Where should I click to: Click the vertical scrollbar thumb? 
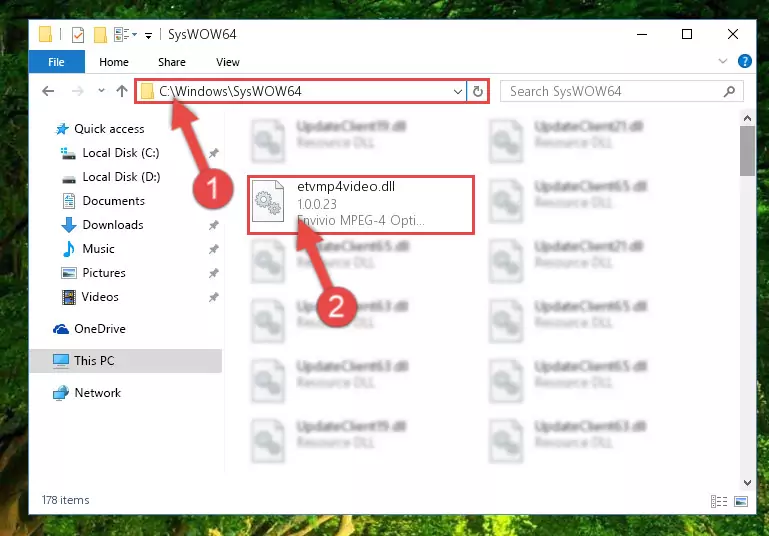coord(747,151)
